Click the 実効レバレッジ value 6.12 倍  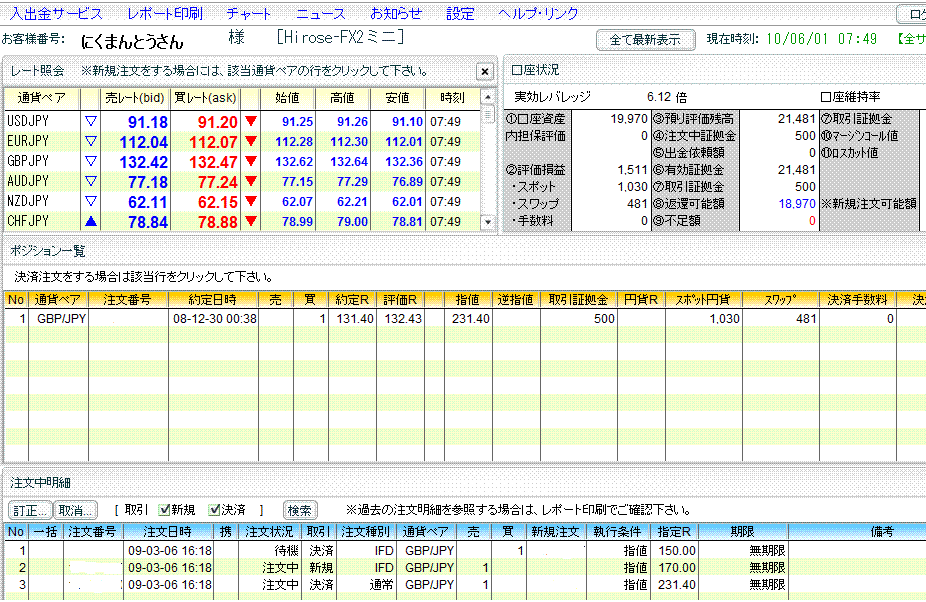(667, 97)
